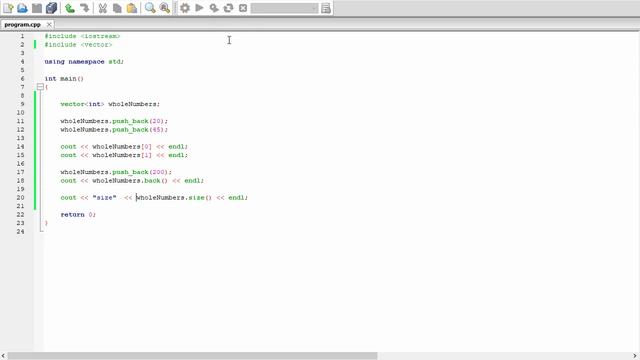Click on push_back(200) line

[x=116, y=172]
